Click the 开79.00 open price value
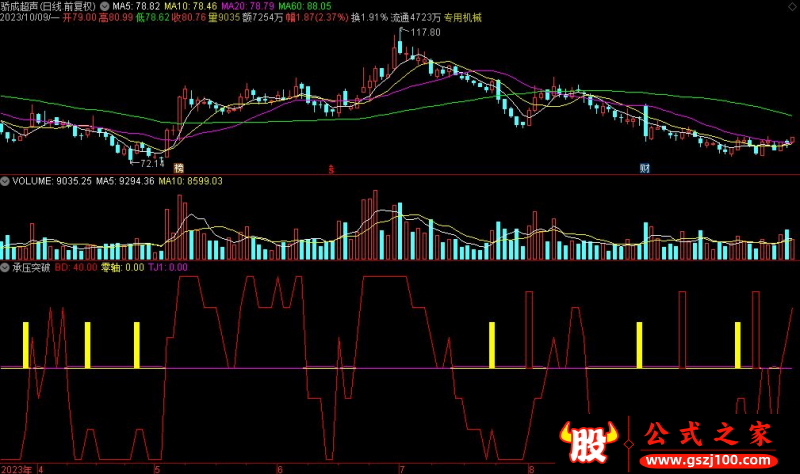Image resolution: width=800 pixels, height=474 pixels. (80, 17)
